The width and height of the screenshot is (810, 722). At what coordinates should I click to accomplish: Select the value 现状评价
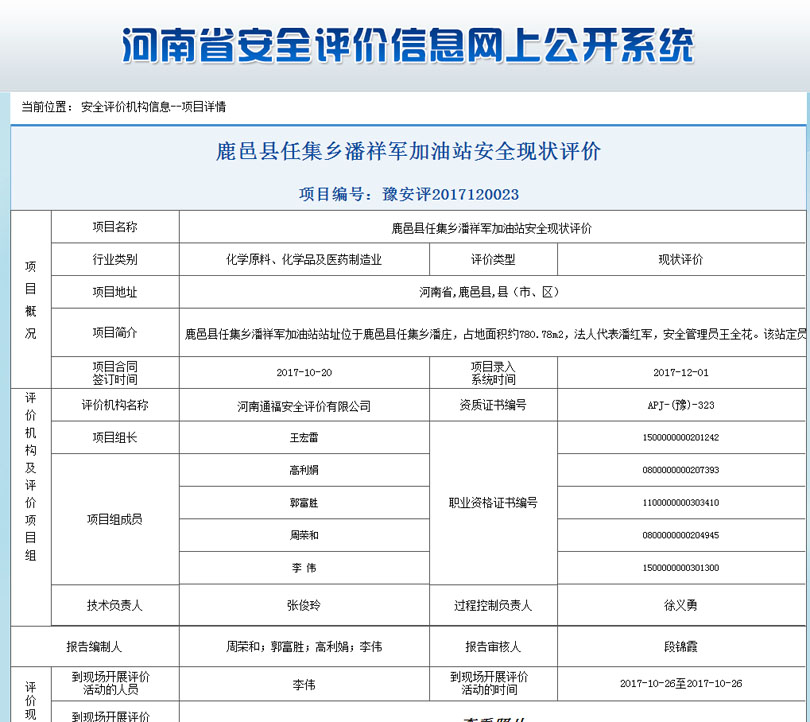click(x=680, y=260)
